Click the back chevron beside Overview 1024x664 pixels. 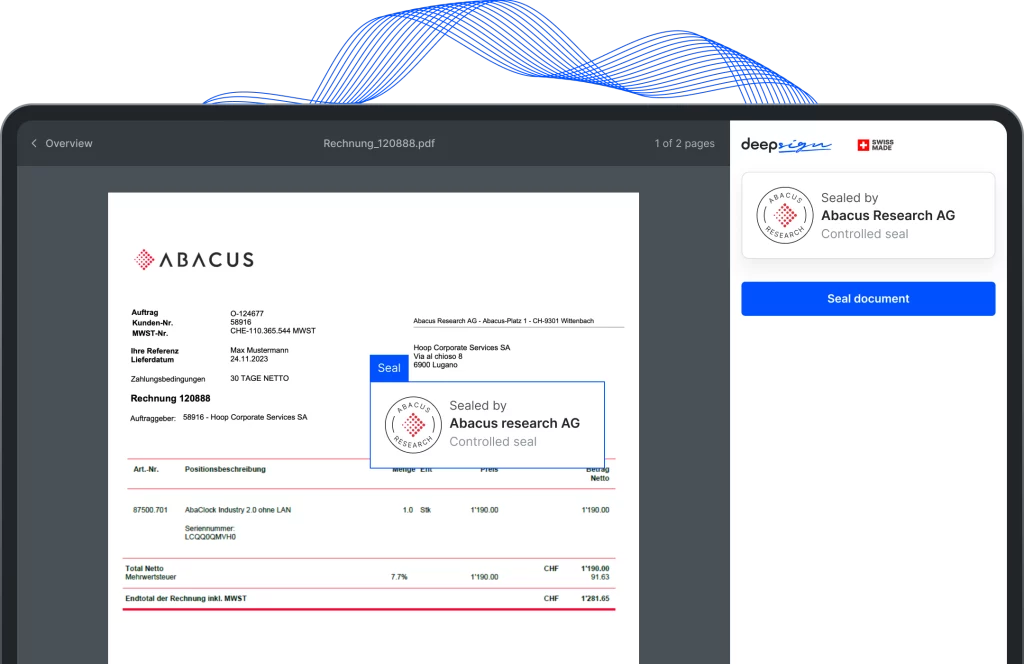(34, 144)
